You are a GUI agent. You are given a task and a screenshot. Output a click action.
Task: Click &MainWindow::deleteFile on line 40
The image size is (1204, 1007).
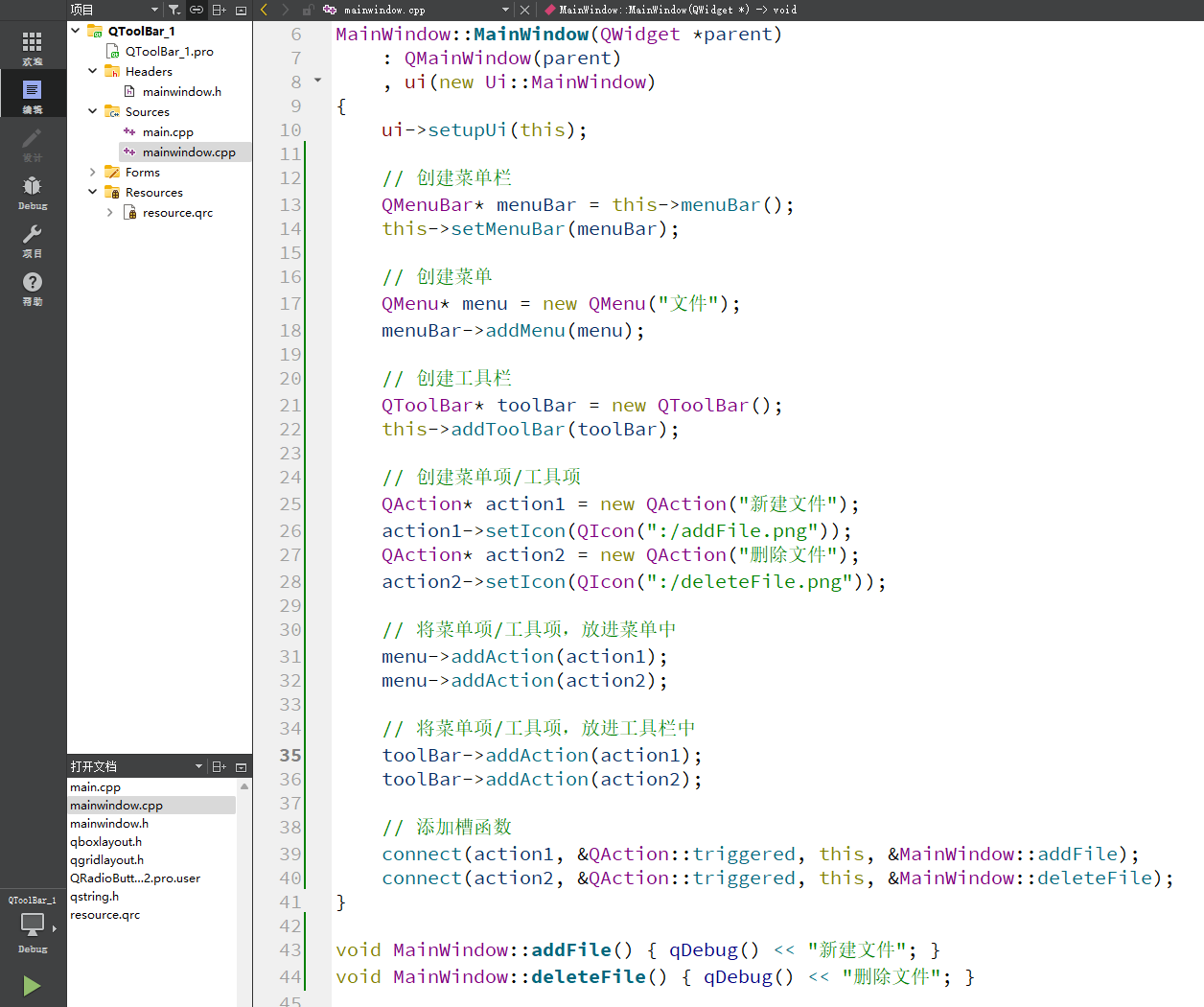1020,878
